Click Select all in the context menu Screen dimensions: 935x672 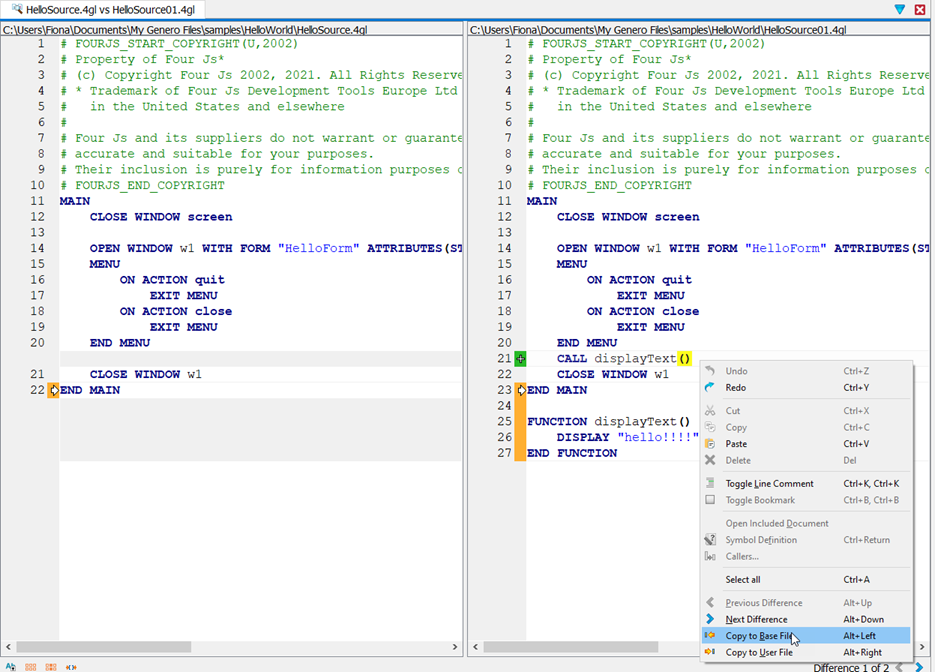click(741, 579)
